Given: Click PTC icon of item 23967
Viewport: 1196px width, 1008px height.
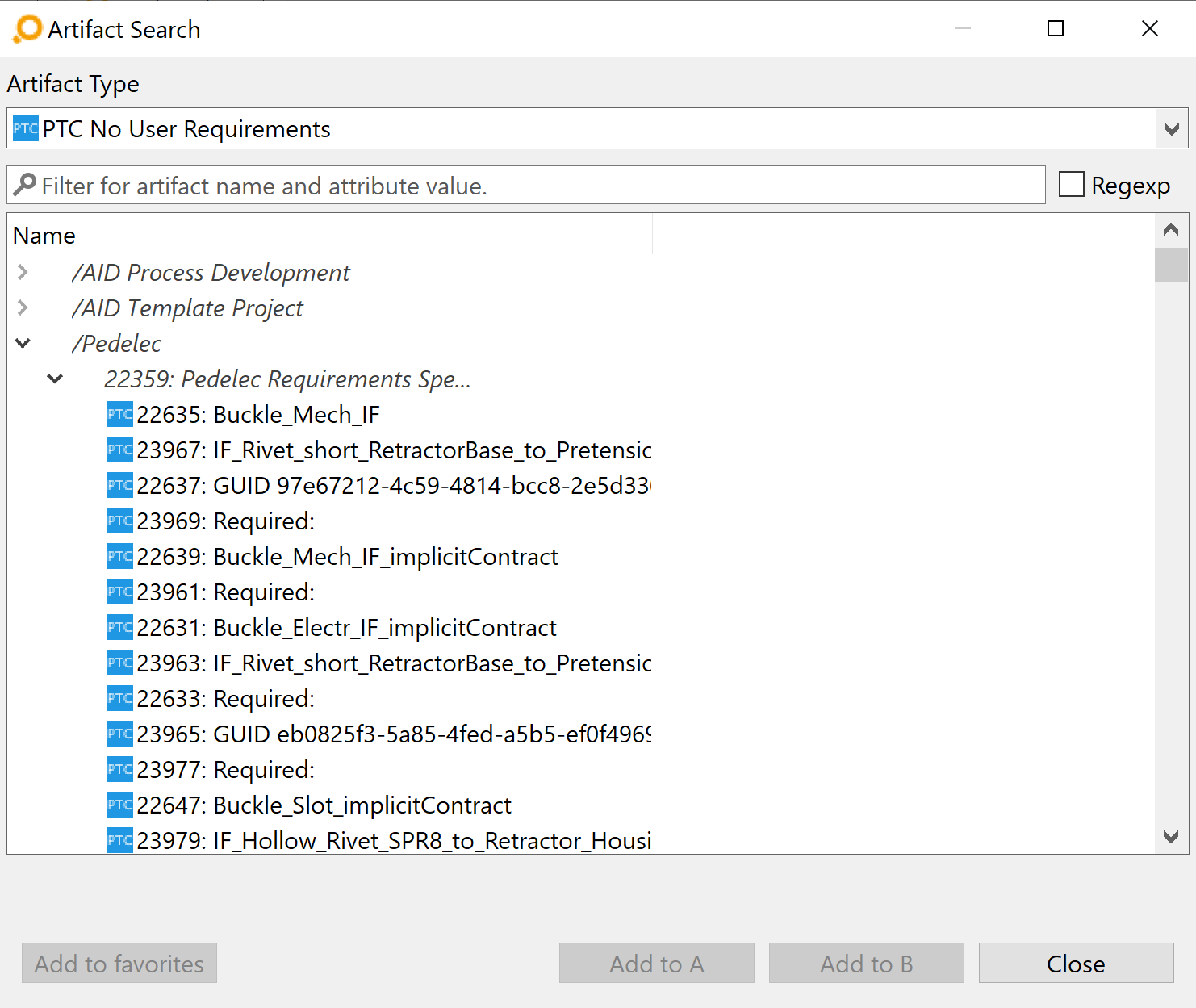Looking at the screenshot, I should coord(120,450).
